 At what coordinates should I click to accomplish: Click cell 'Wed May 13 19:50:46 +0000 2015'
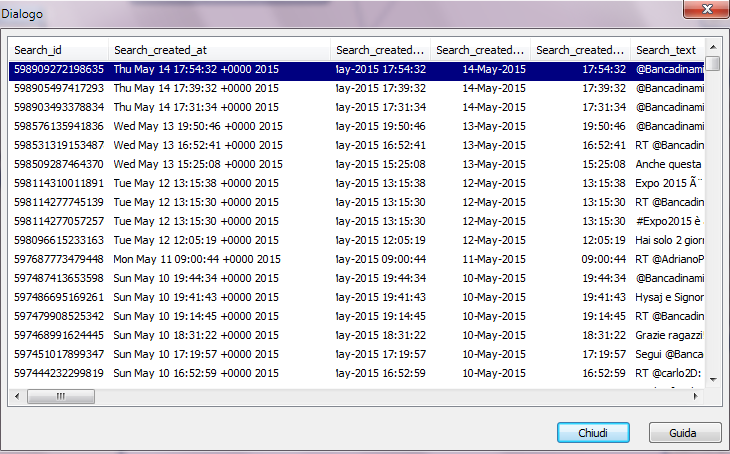tap(198, 126)
